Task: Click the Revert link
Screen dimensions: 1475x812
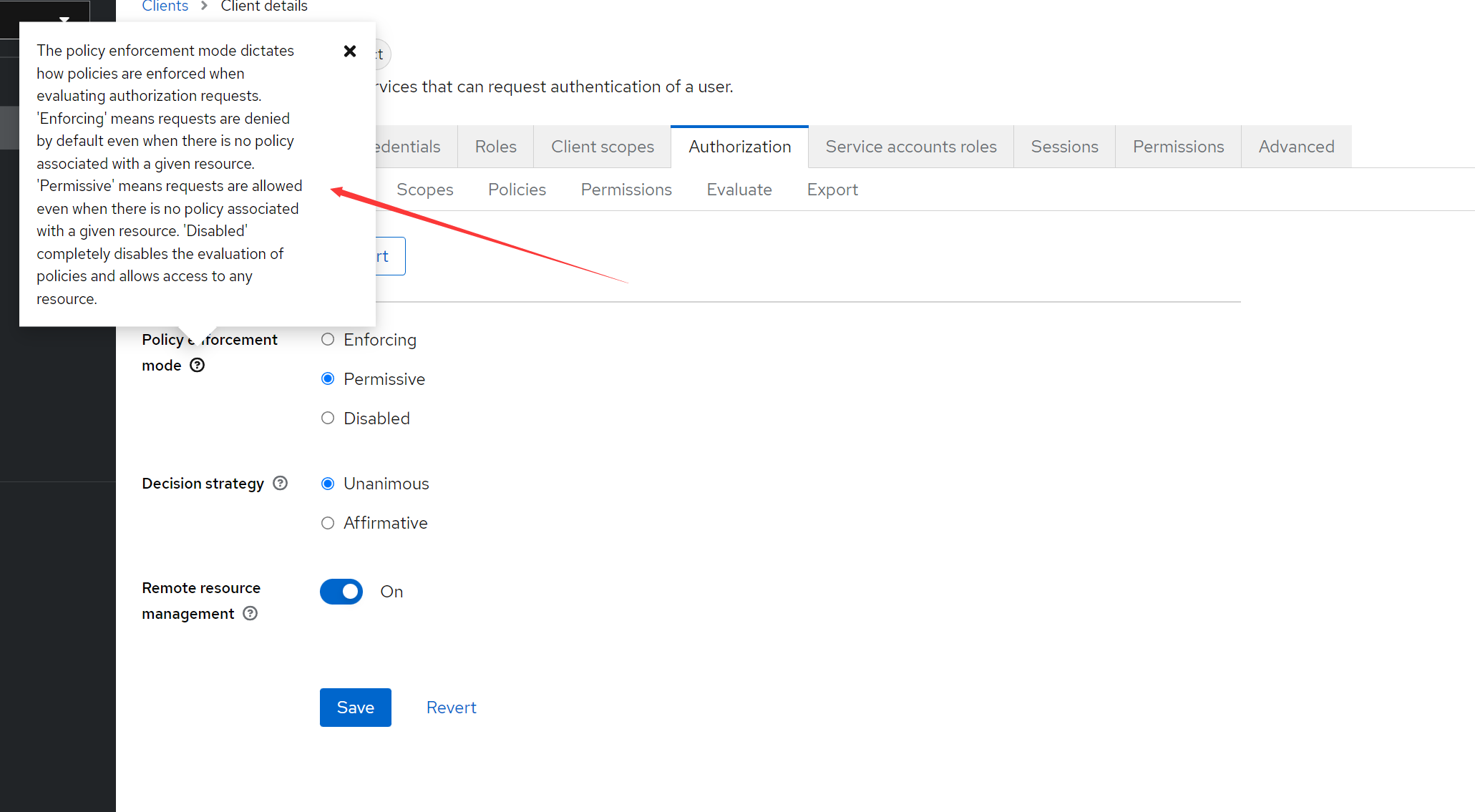Action: coord(452,708)
